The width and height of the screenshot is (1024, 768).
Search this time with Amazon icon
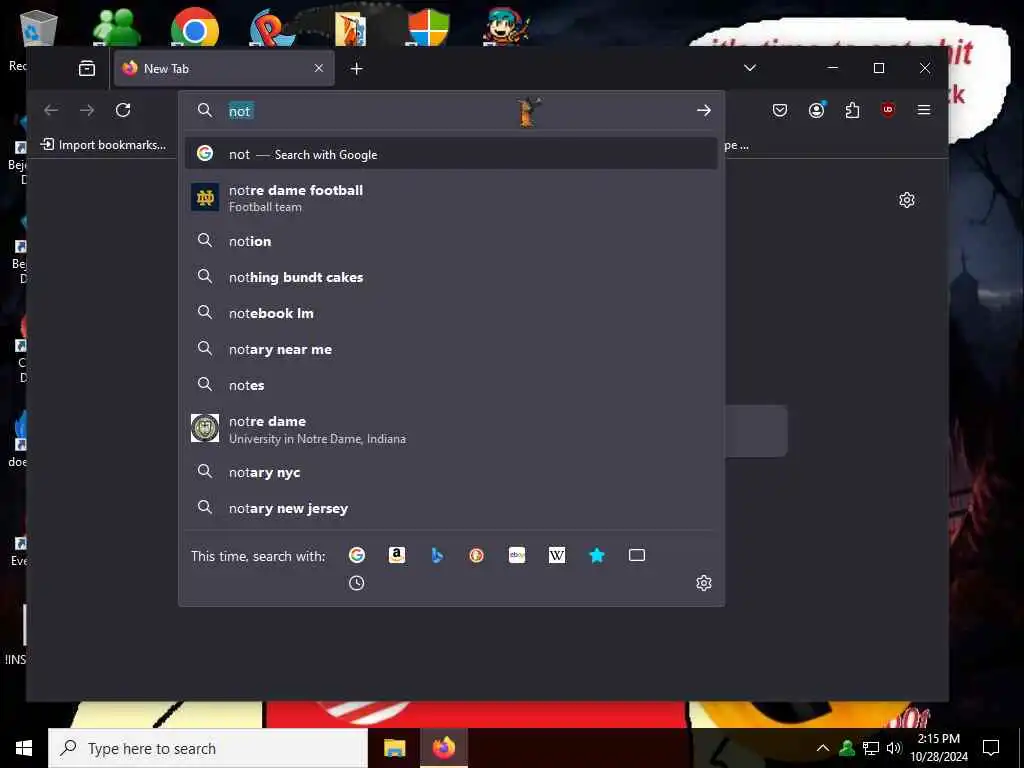397,555
